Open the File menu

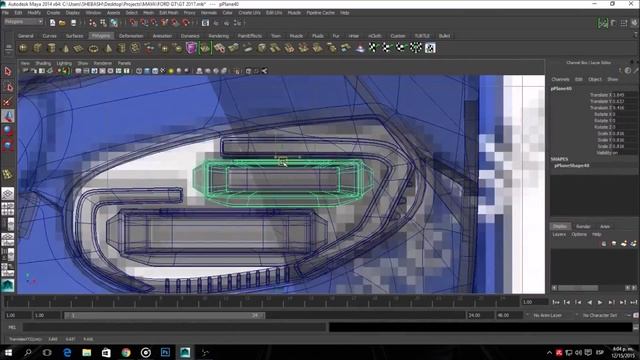tap(5, 13)
